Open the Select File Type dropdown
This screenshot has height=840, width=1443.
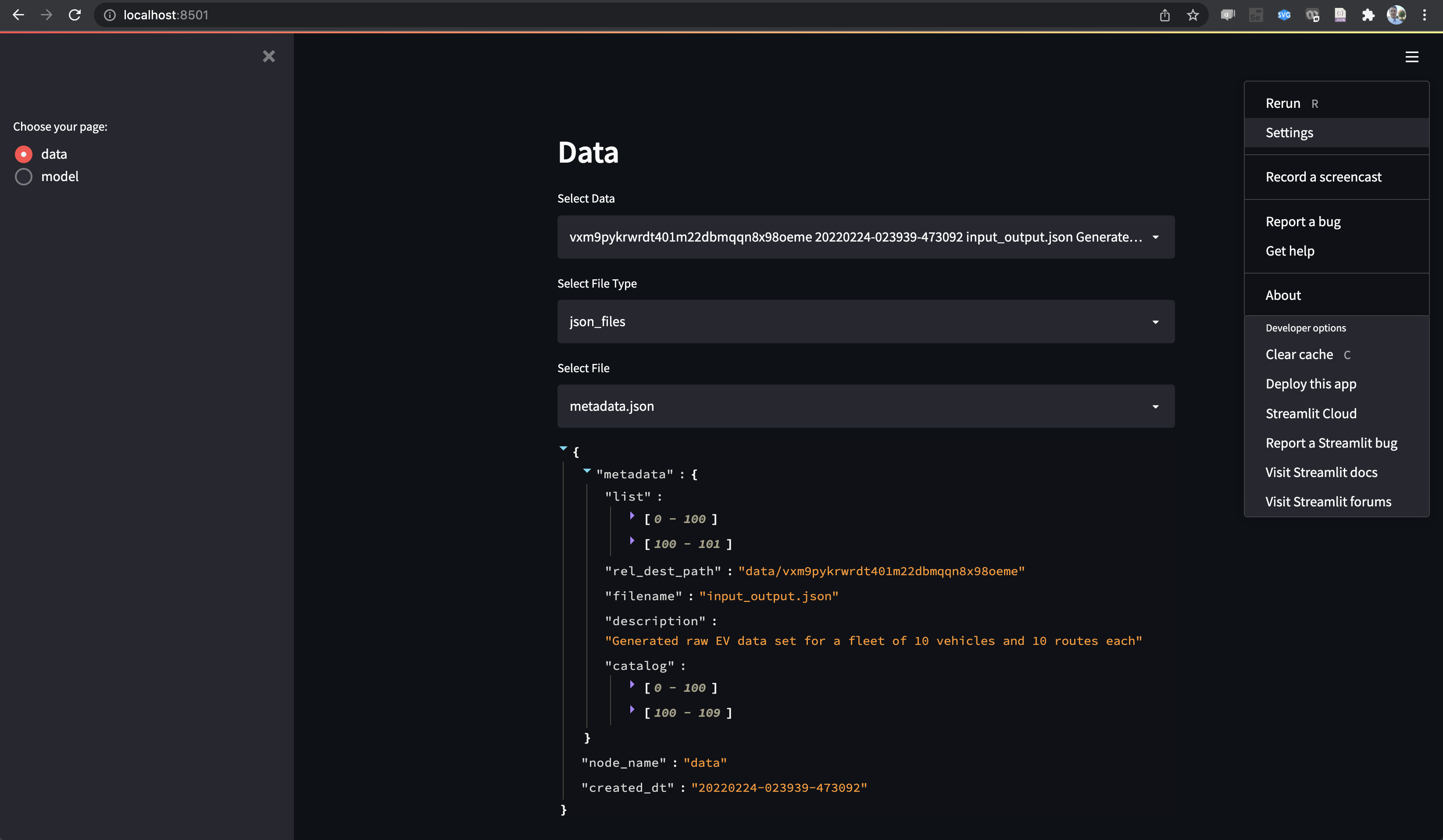[x=866, y=322]
